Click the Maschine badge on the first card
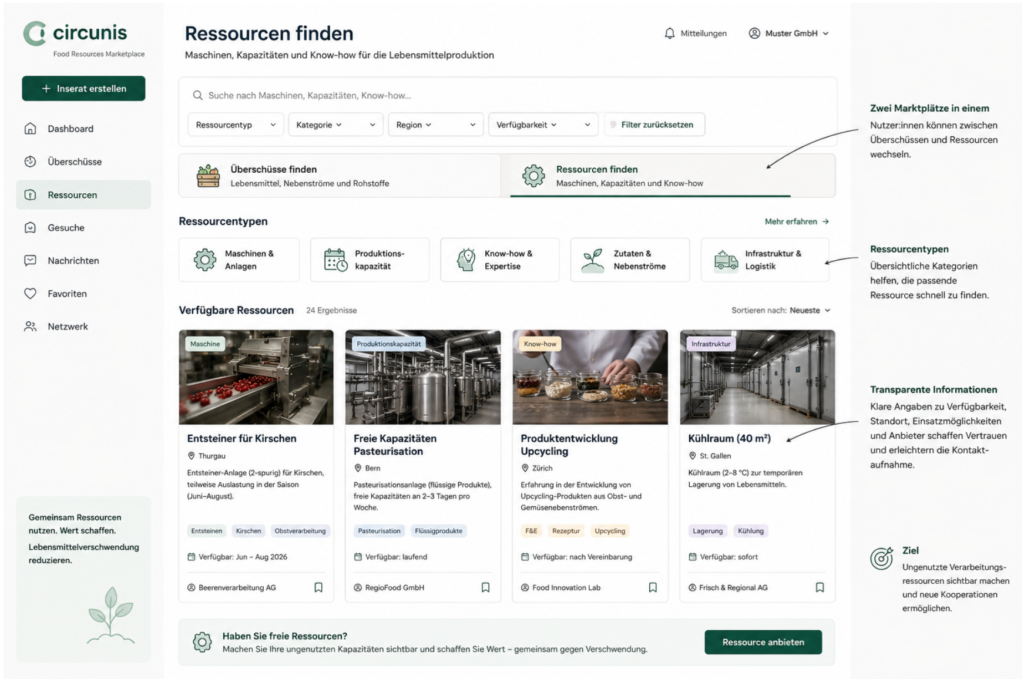Viewport: 1024px width, 679px height. (x=205, y=344)
